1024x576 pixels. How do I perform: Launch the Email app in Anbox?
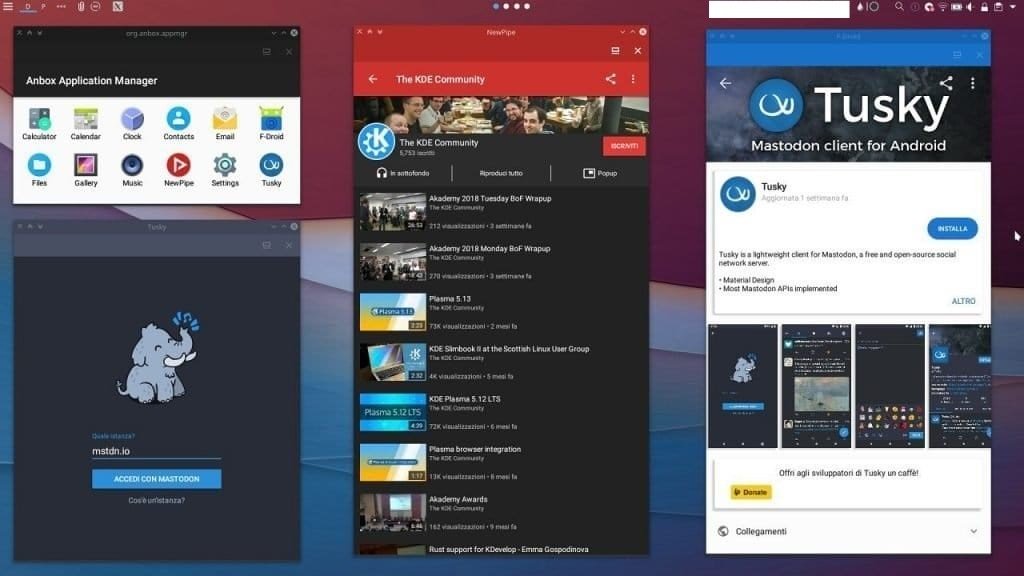coord(225,123)
